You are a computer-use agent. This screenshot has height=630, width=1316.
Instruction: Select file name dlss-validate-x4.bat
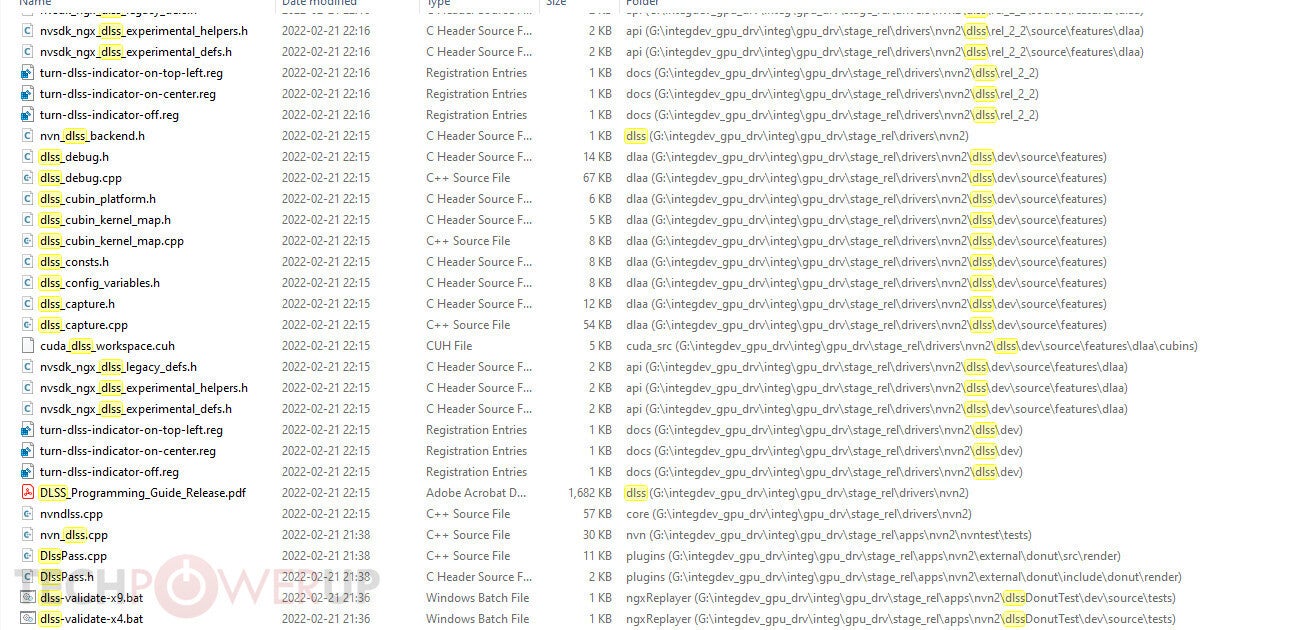click(91, 619)
